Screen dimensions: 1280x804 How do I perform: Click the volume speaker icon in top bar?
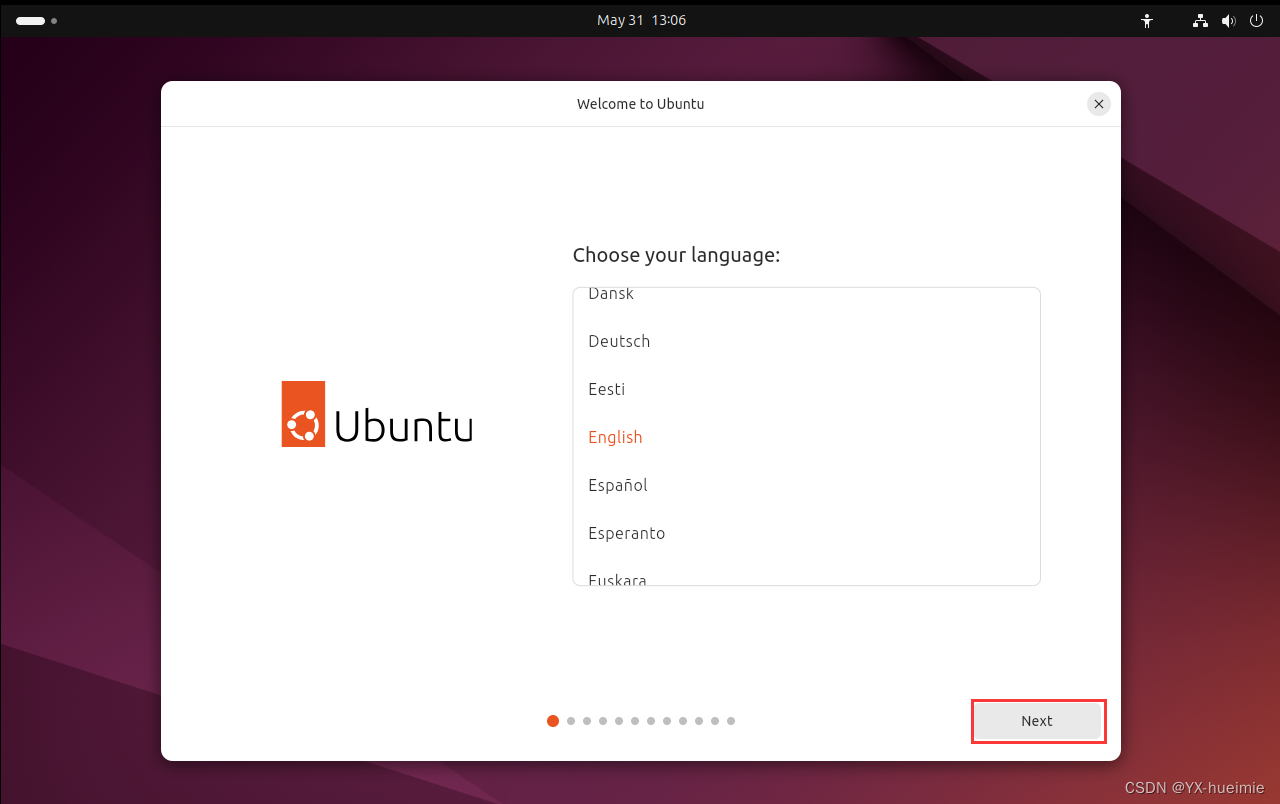1229,20
